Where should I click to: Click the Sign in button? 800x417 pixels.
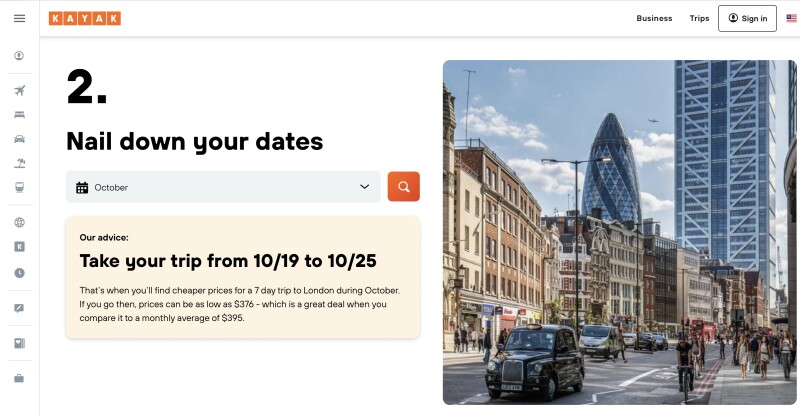747,18
